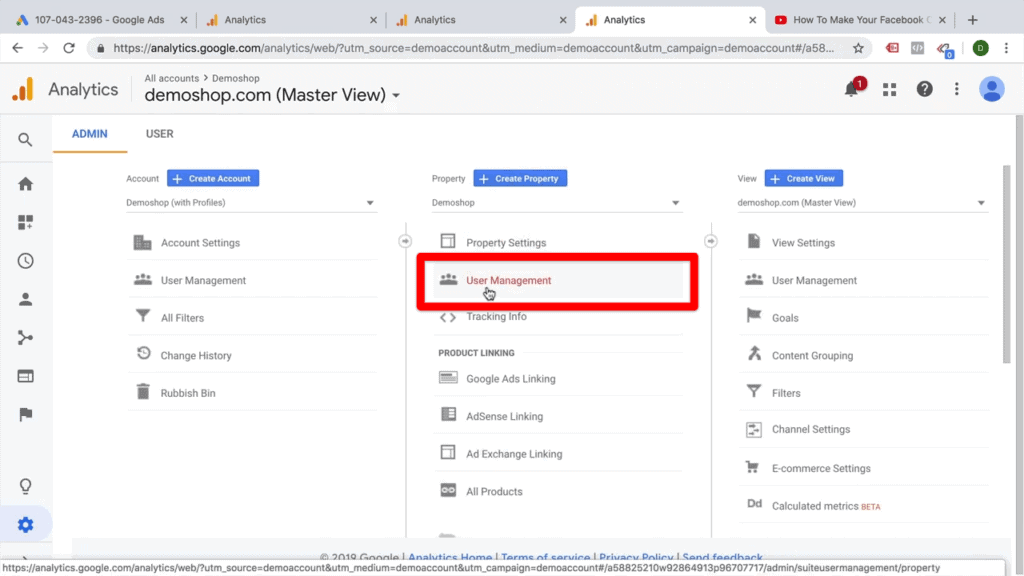Click the green Chrome profile icon

(x=980, y=48)
